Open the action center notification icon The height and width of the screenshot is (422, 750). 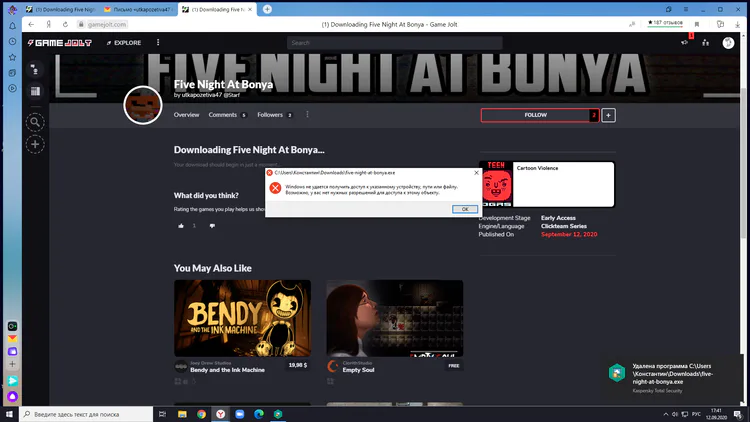738,414
